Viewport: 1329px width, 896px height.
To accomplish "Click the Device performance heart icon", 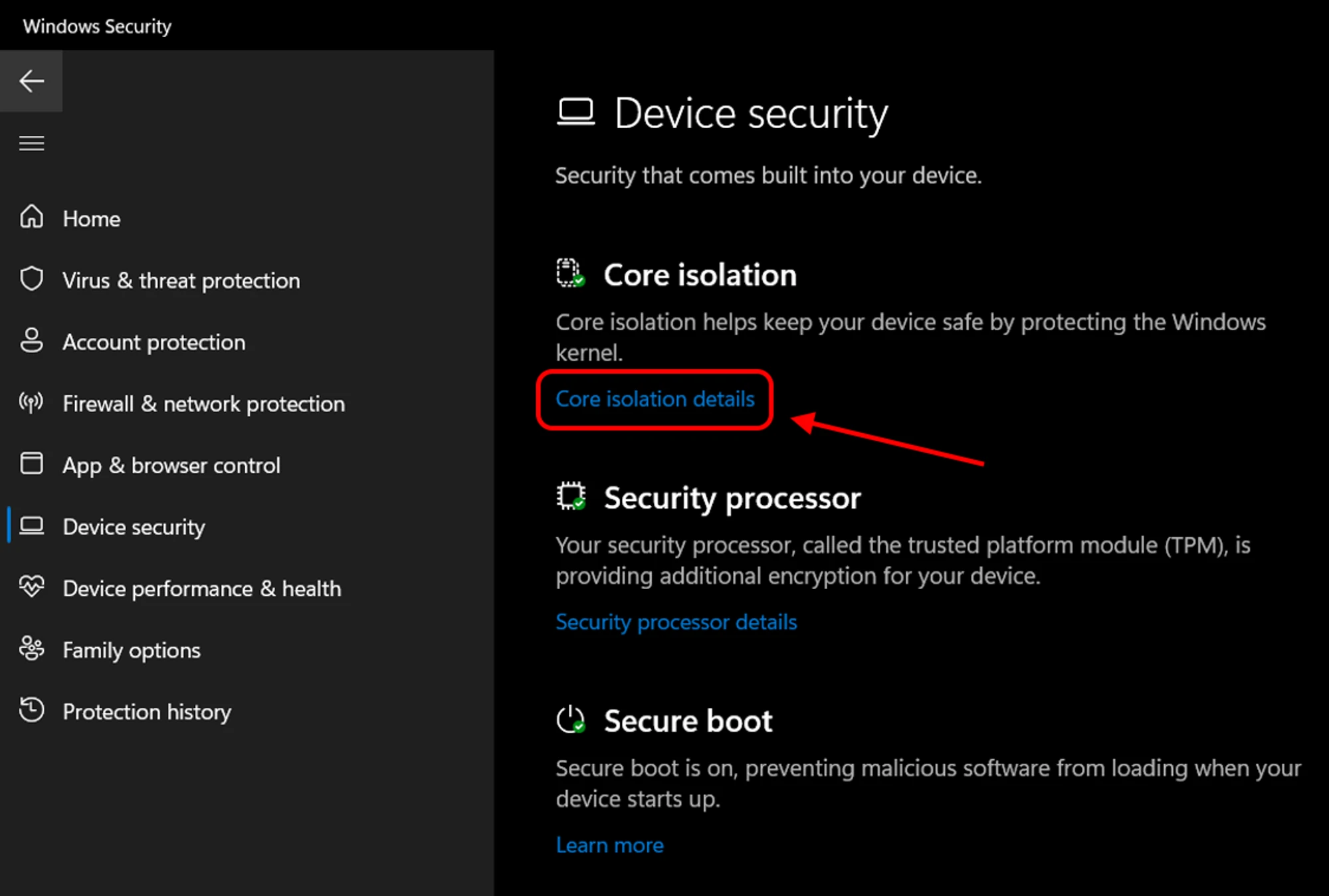I will pyautogui.click(x=31, y=586).
